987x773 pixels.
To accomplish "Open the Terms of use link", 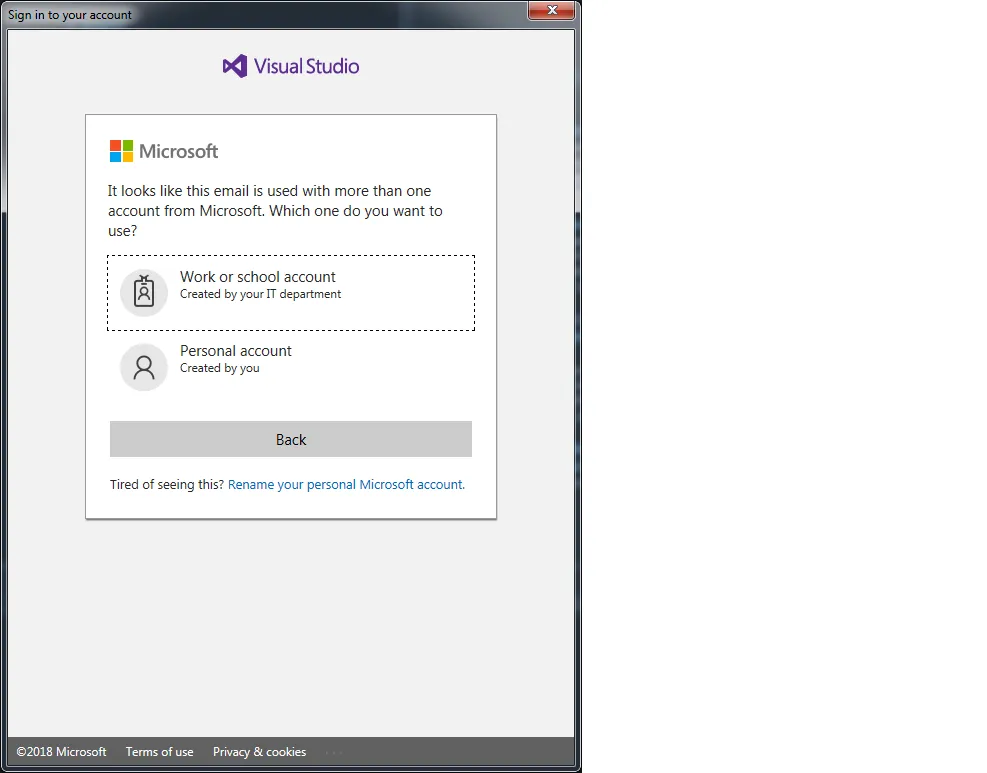I will 159,752.
